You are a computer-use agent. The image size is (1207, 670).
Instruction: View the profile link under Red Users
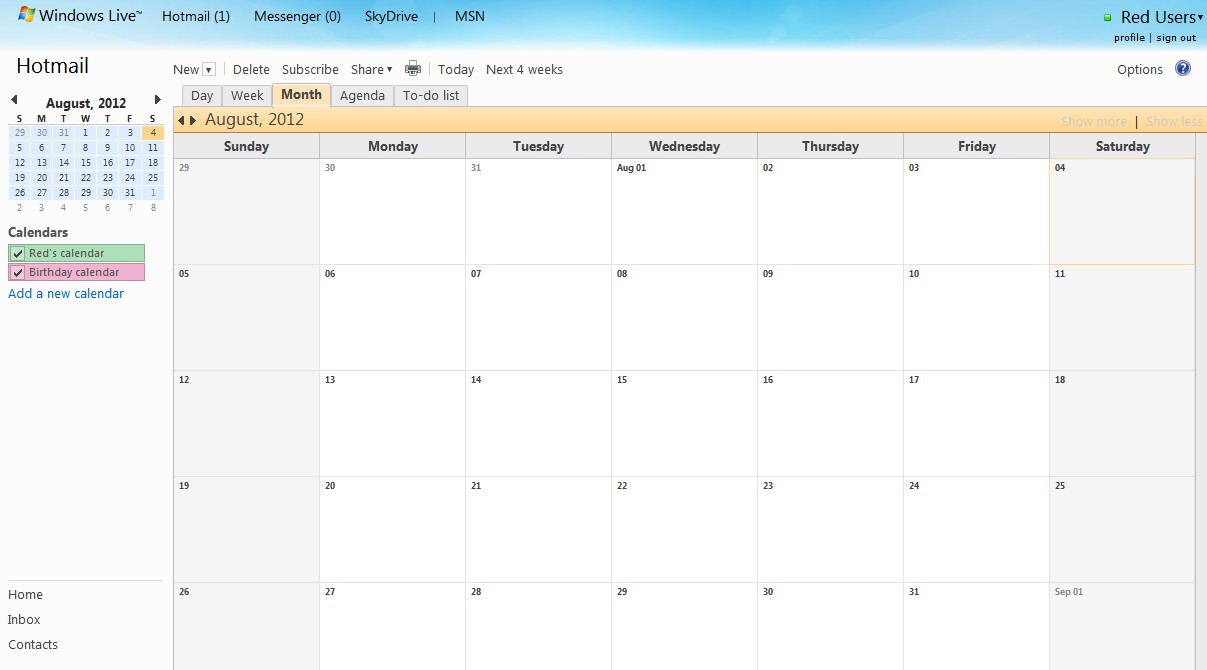click(x=1130, y=38)
